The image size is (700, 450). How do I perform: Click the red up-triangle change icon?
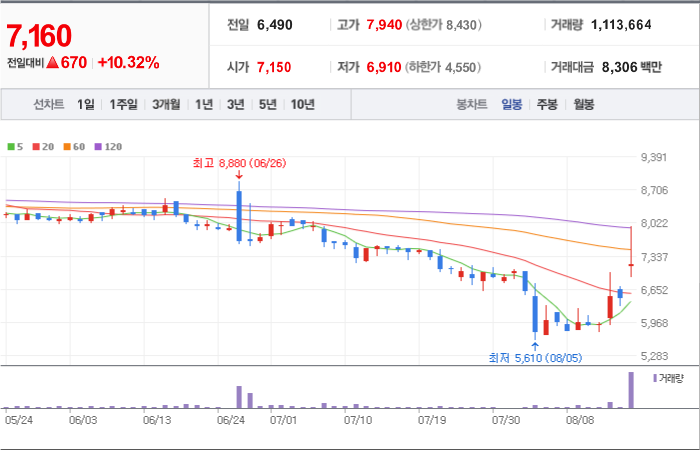tap(52, 63)
